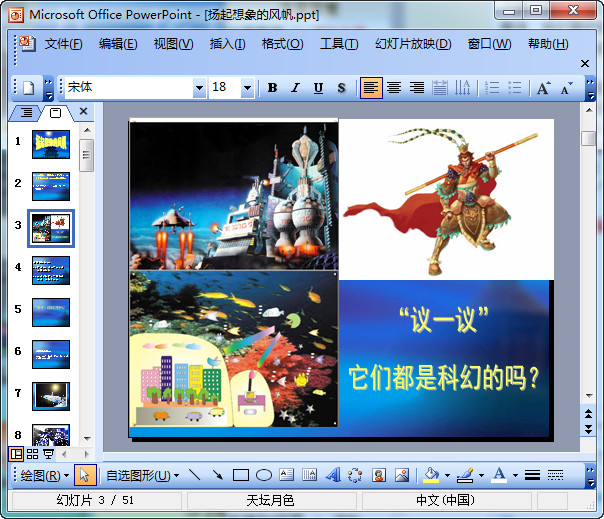Click Distributed alignment icon
604x519 pixels.
click(x=440, y=88)
